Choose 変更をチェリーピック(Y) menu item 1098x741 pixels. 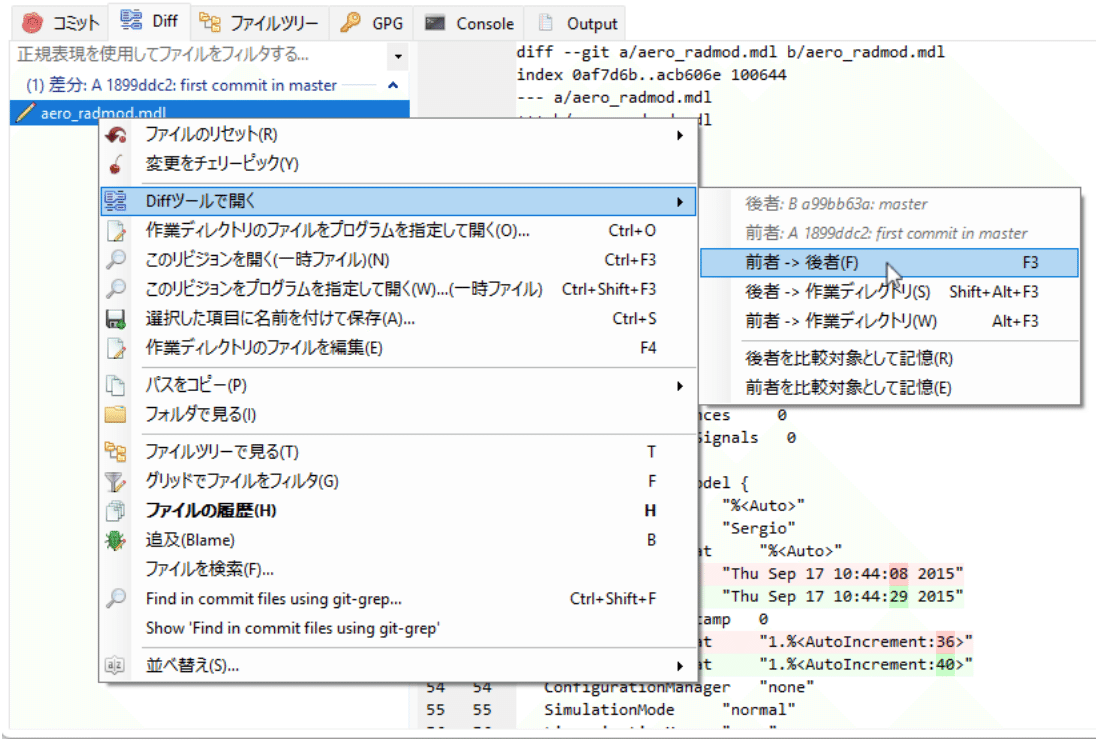398,164
